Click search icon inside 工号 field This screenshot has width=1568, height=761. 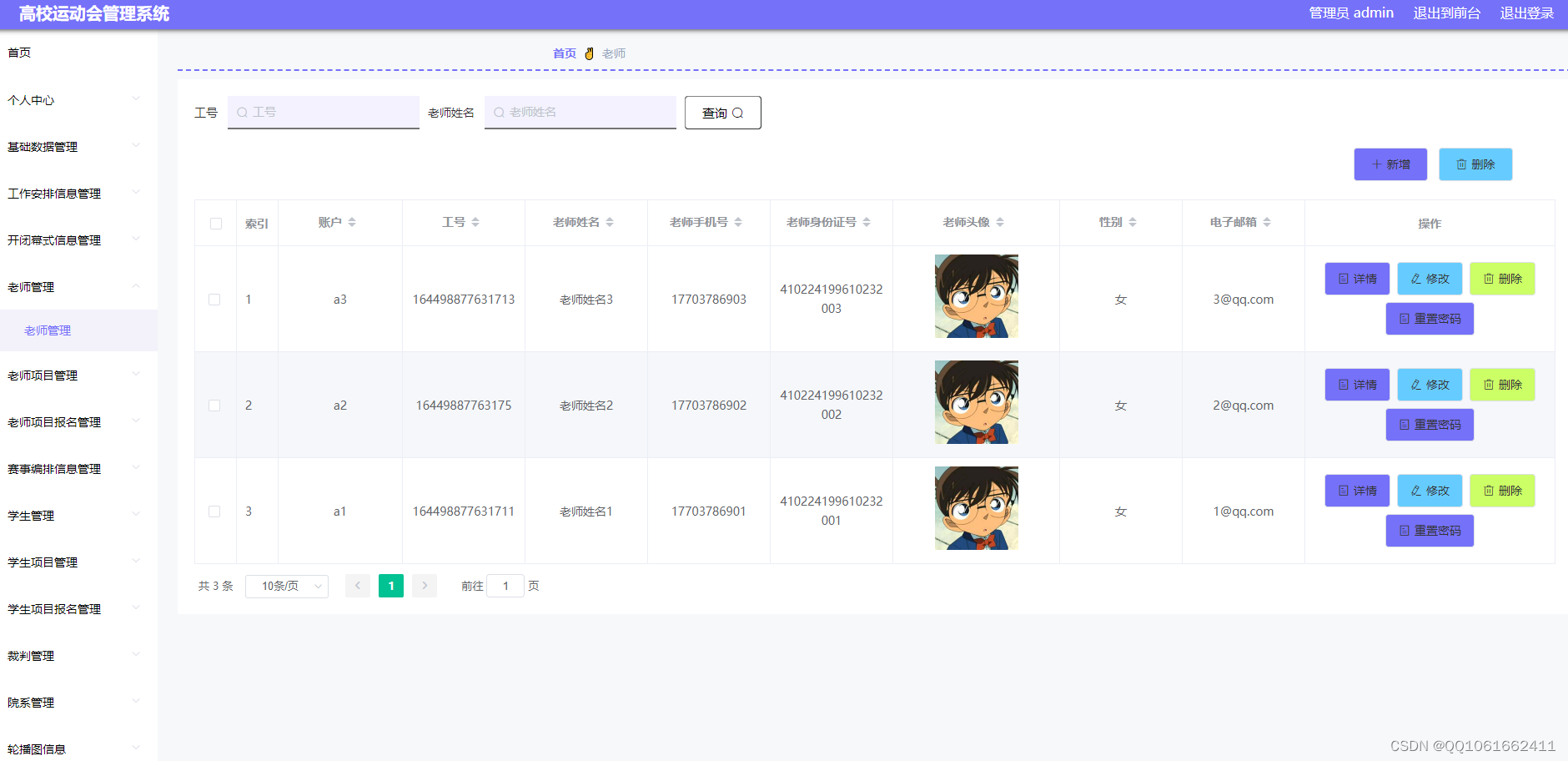coord(242,112)
